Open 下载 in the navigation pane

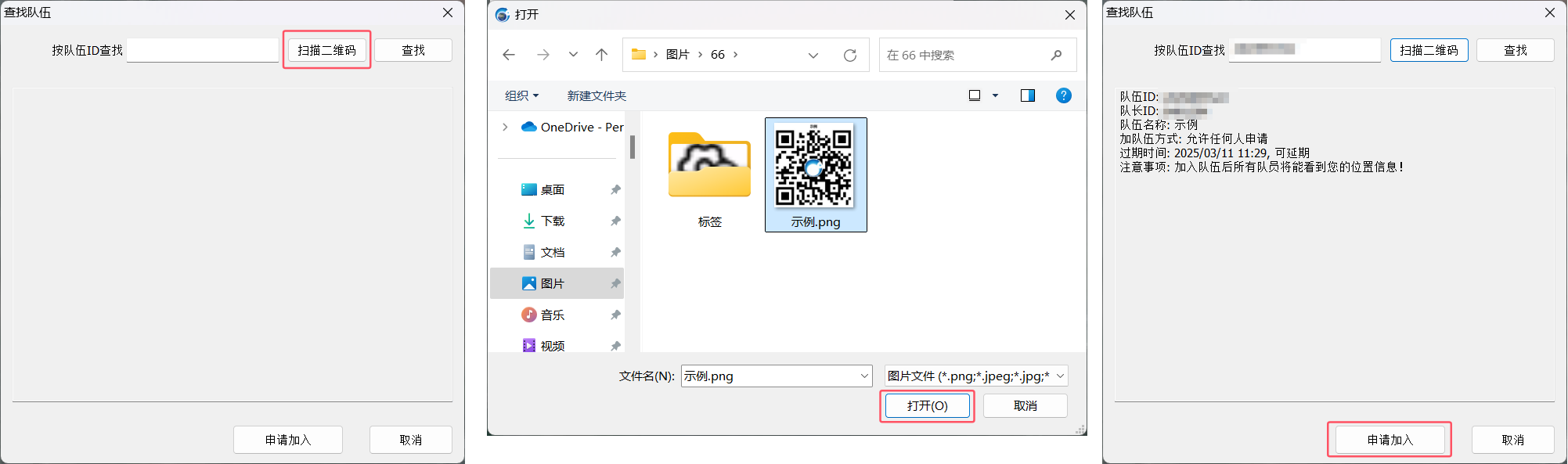point(553,221)
